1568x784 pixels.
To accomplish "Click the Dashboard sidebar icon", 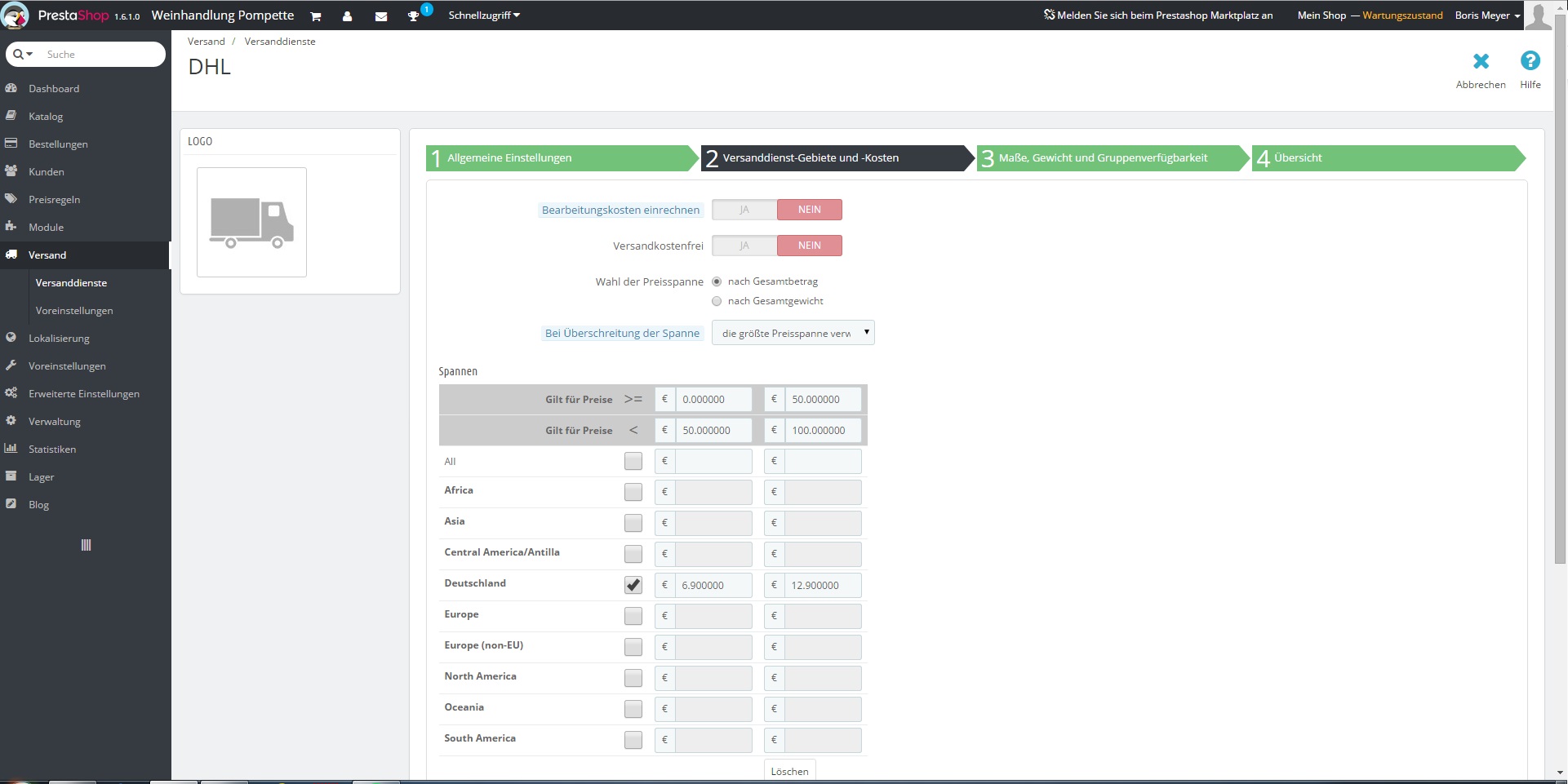I will (11, 88).
